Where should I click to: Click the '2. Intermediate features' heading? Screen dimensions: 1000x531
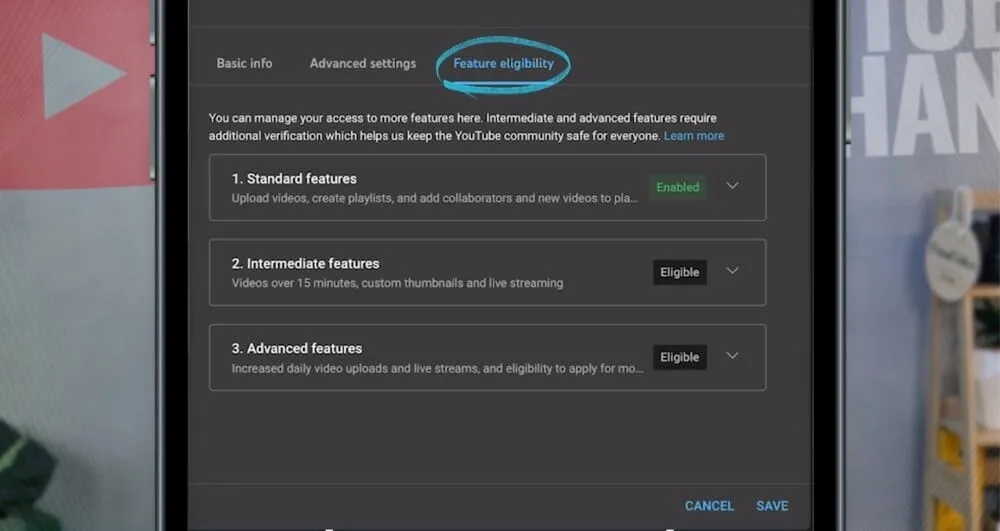(x=305, y=264)
